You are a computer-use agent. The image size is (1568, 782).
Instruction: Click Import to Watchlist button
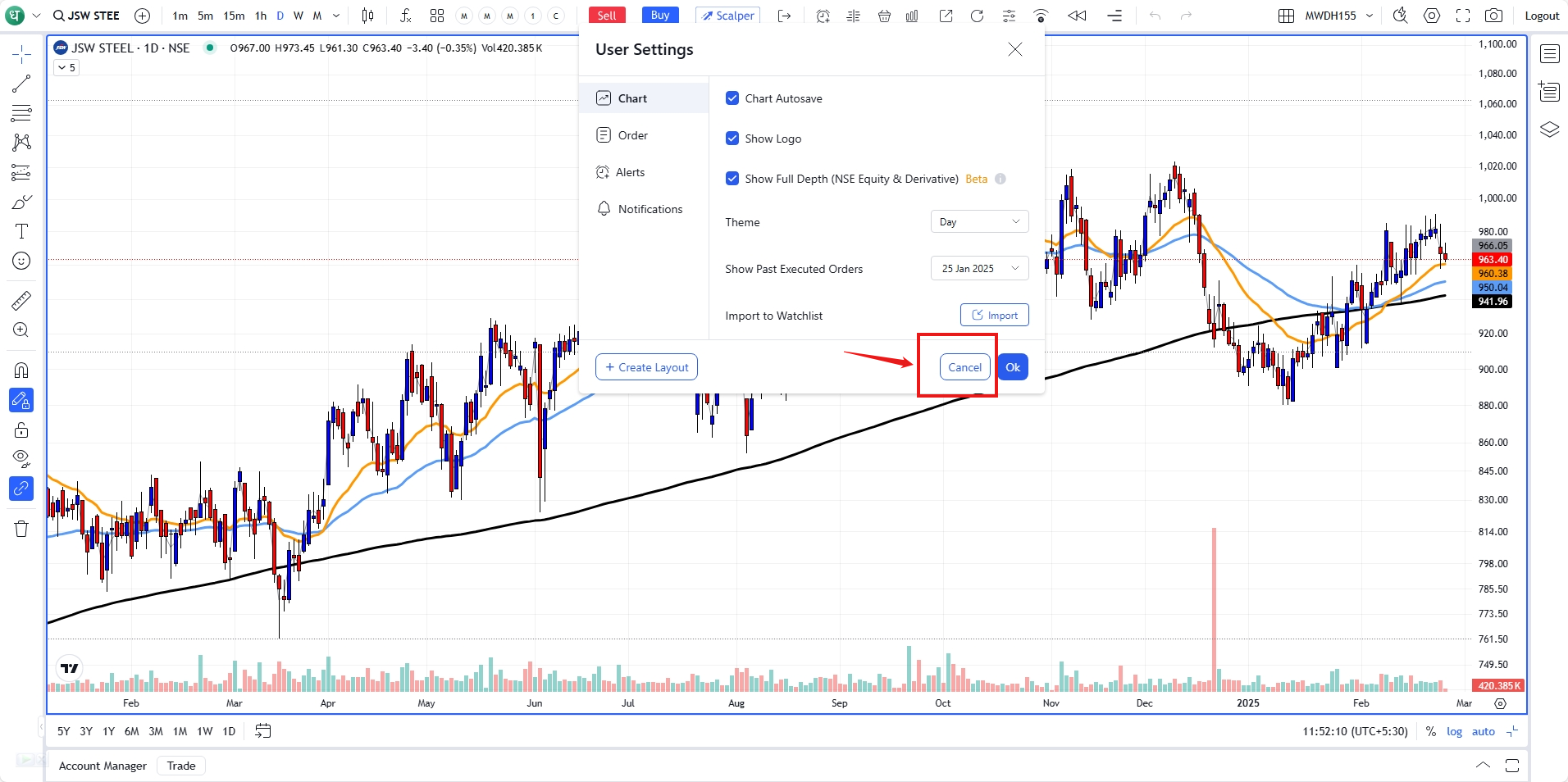pyautogui.click(x=995, y=316)
